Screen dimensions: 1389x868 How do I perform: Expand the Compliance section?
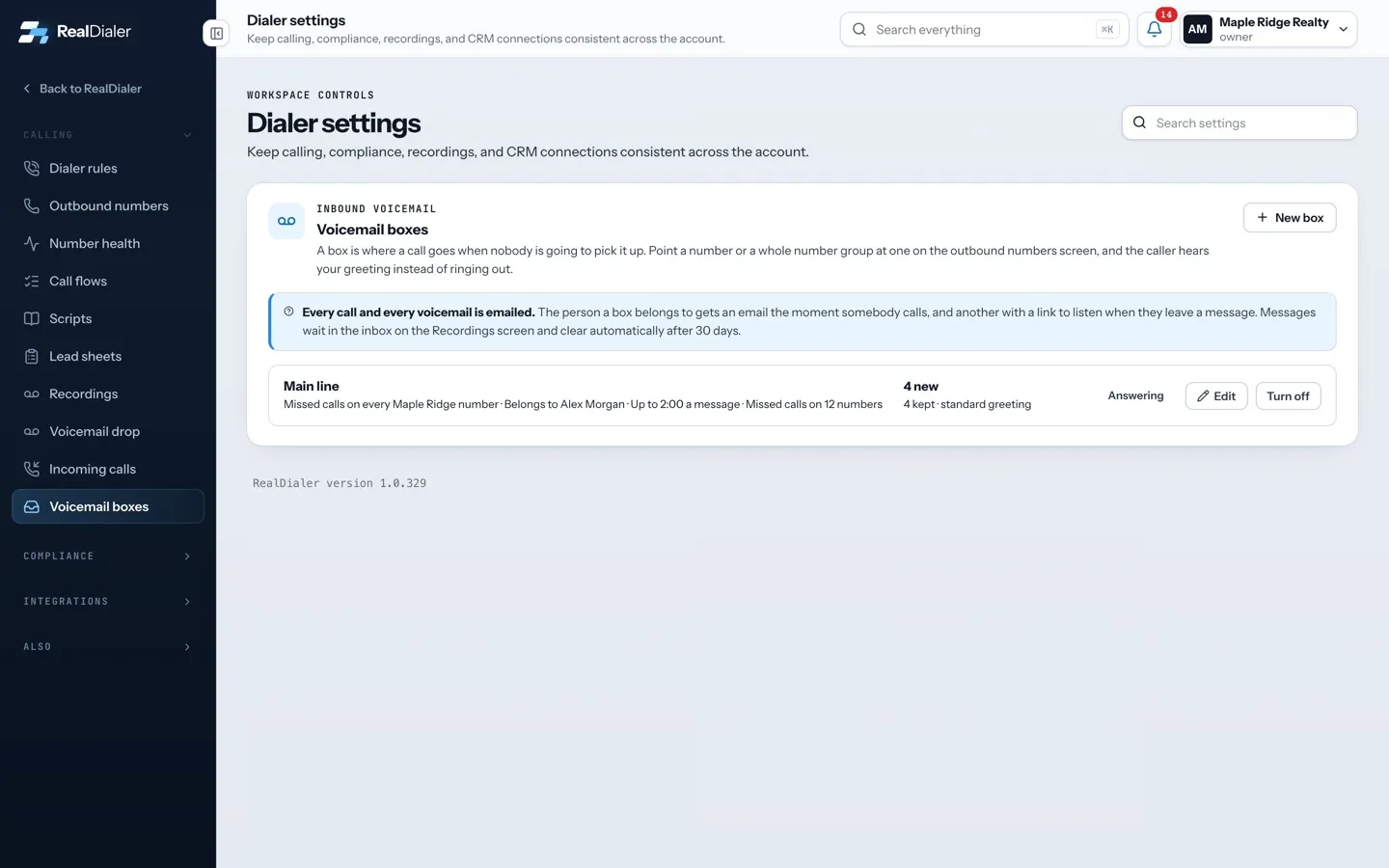pos(108,556)
